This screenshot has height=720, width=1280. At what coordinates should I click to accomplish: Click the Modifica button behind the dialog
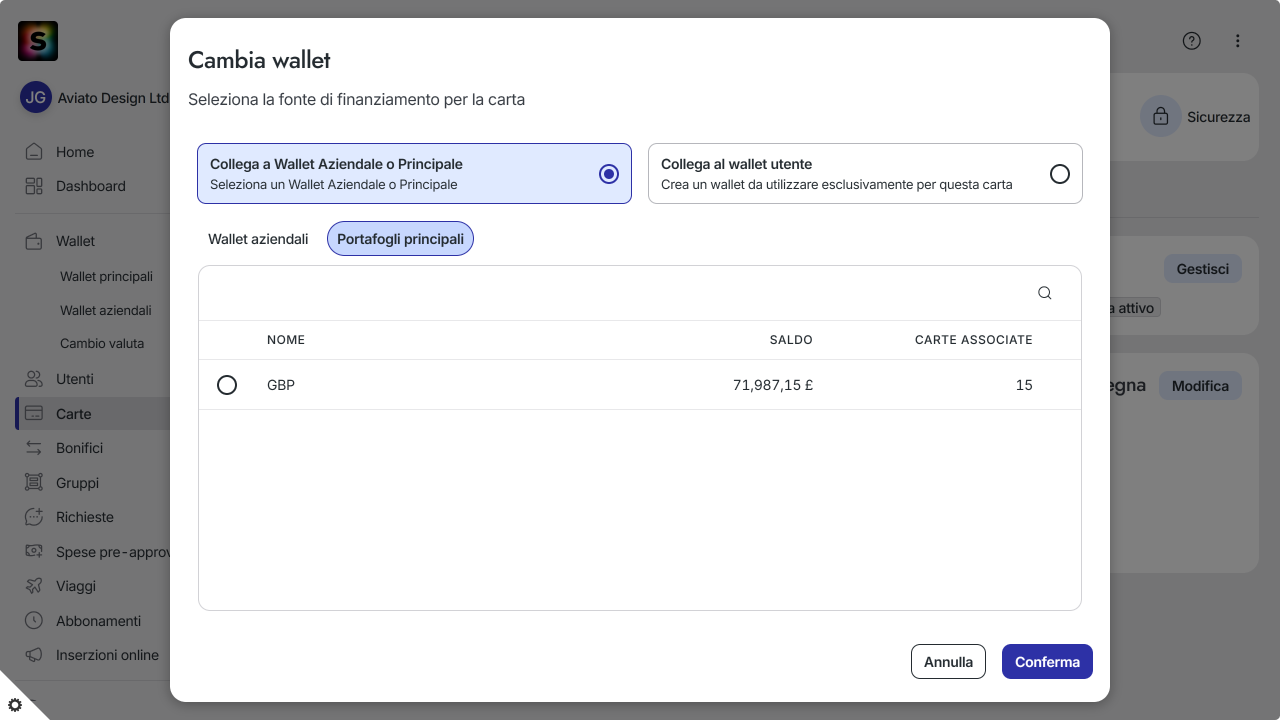[1200, 386]
